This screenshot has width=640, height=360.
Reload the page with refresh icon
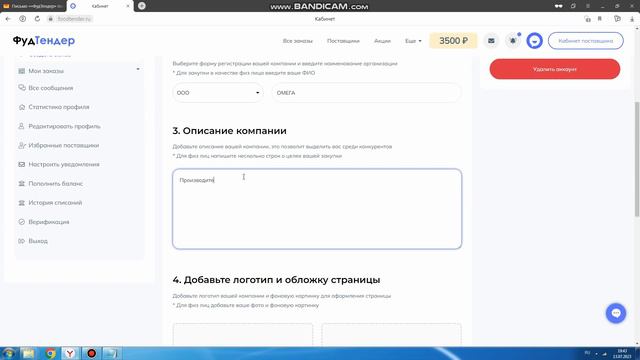click(37, 19)
